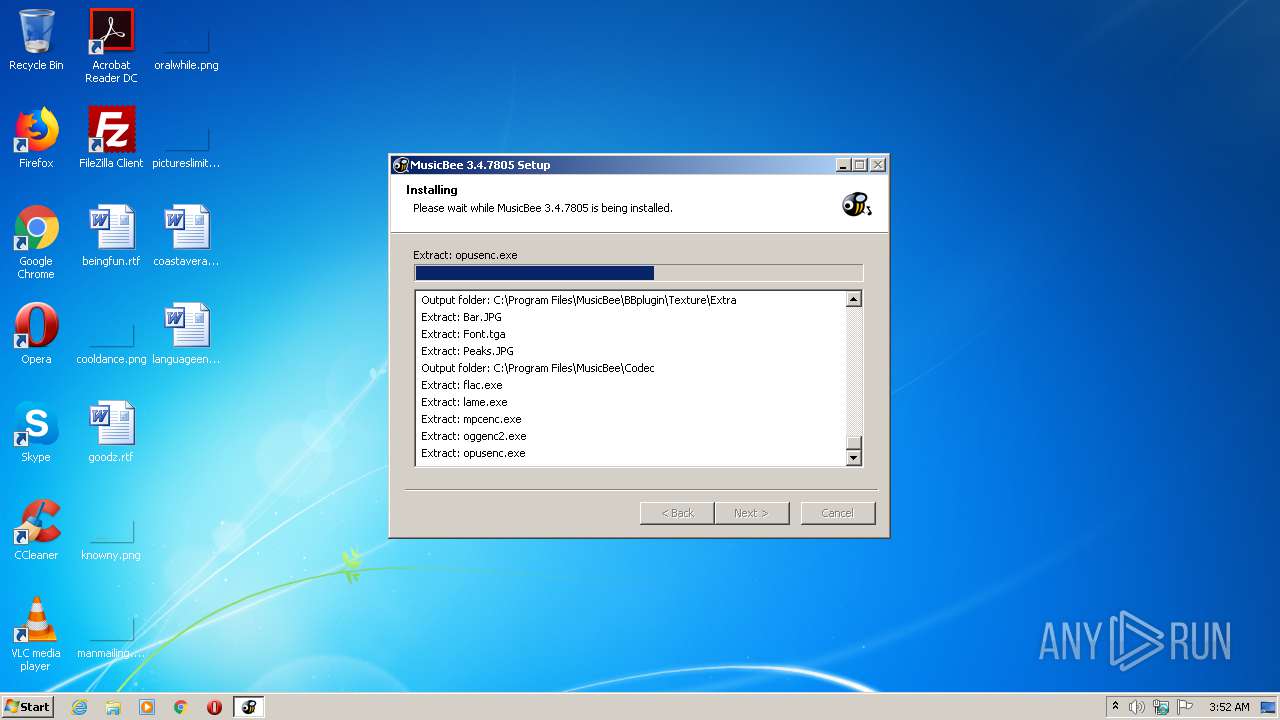Click the Next > button in Setup
Image resolution: width=1280 pixels, height=720 pixels.
(752, 513)
